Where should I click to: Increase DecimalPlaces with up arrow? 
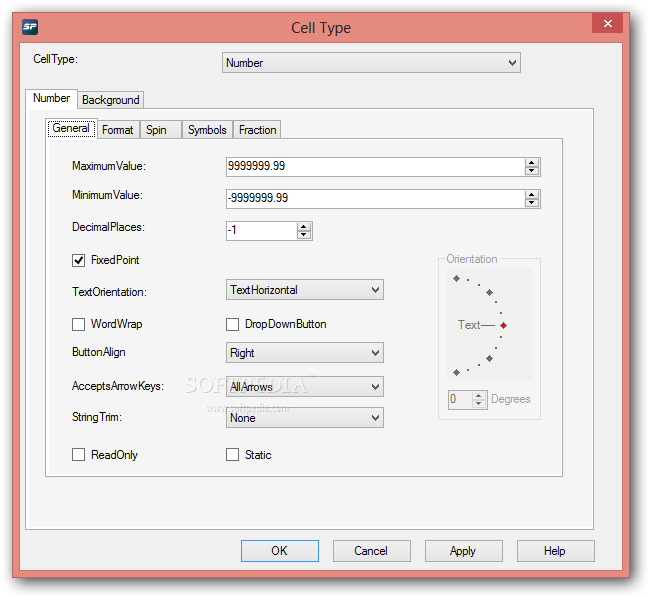304,226
